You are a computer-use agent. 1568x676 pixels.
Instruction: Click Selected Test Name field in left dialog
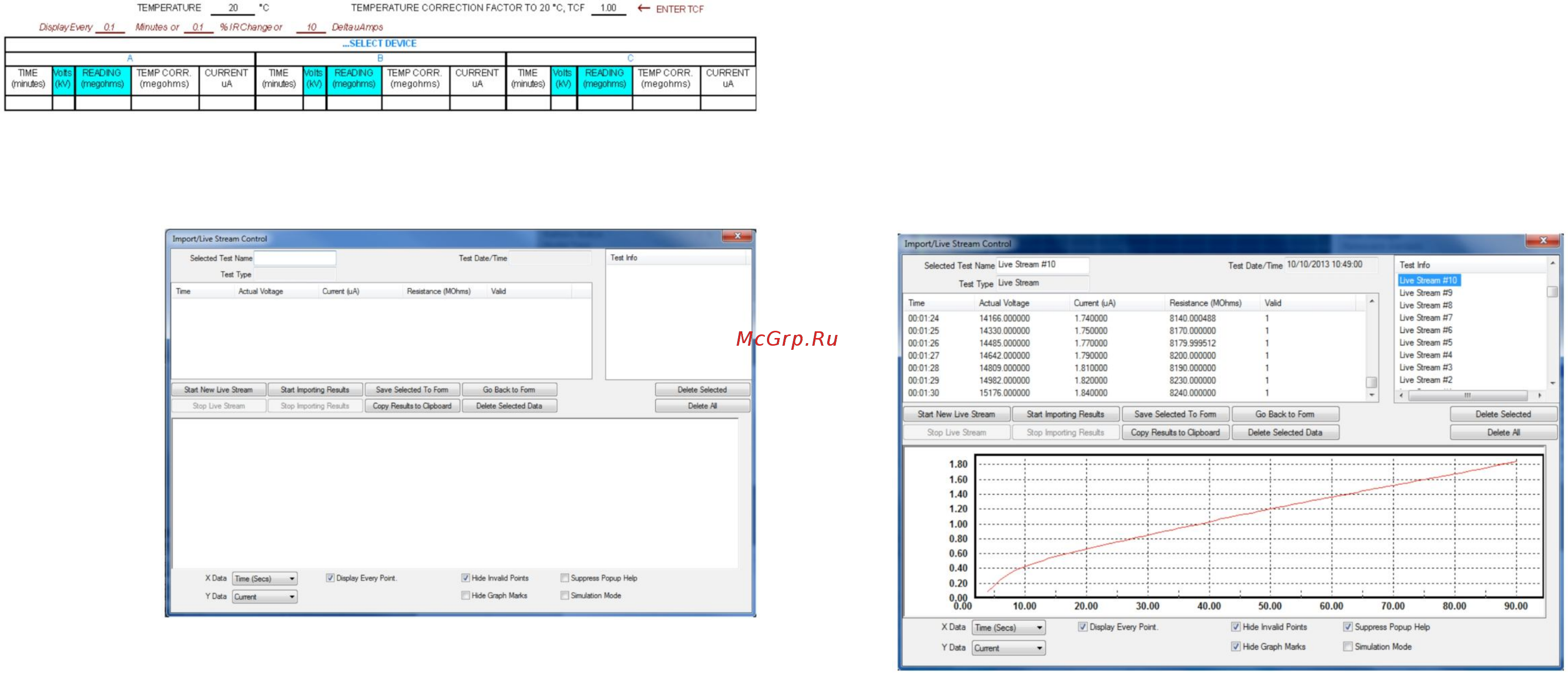[x=294, y=258]
